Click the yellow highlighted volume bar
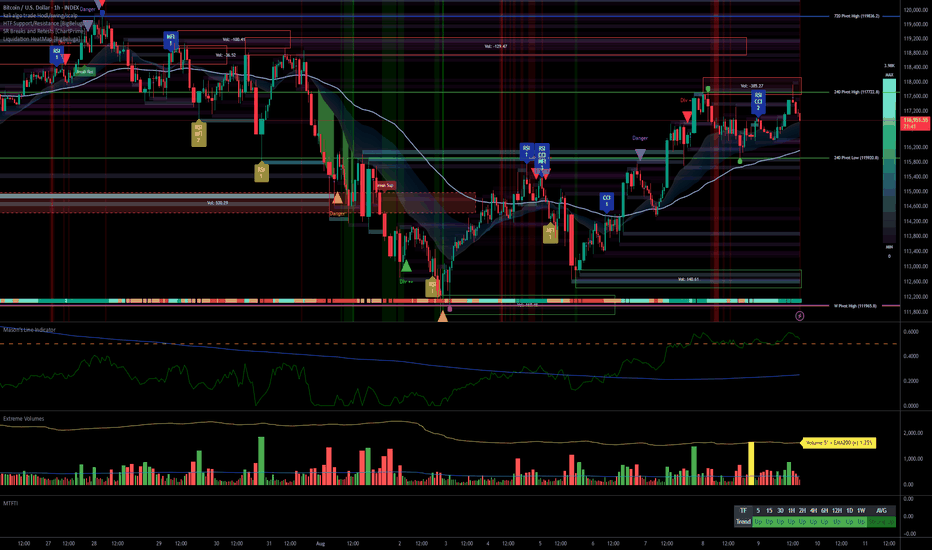The height and width of the screenshot is (550, 932). tap(751, 463)
